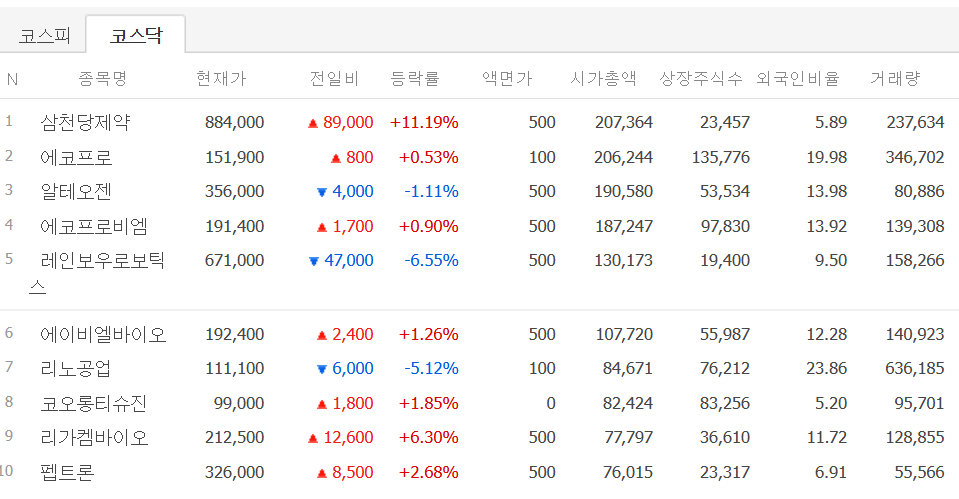Click the listed shares value 135,776
The height and width of the screenshot is (499, 959).
click(720, 157)
